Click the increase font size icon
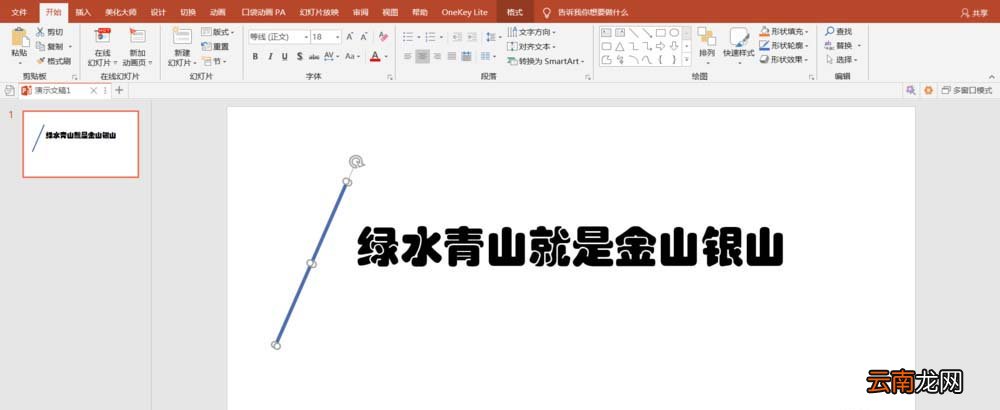 pos(350,37)
